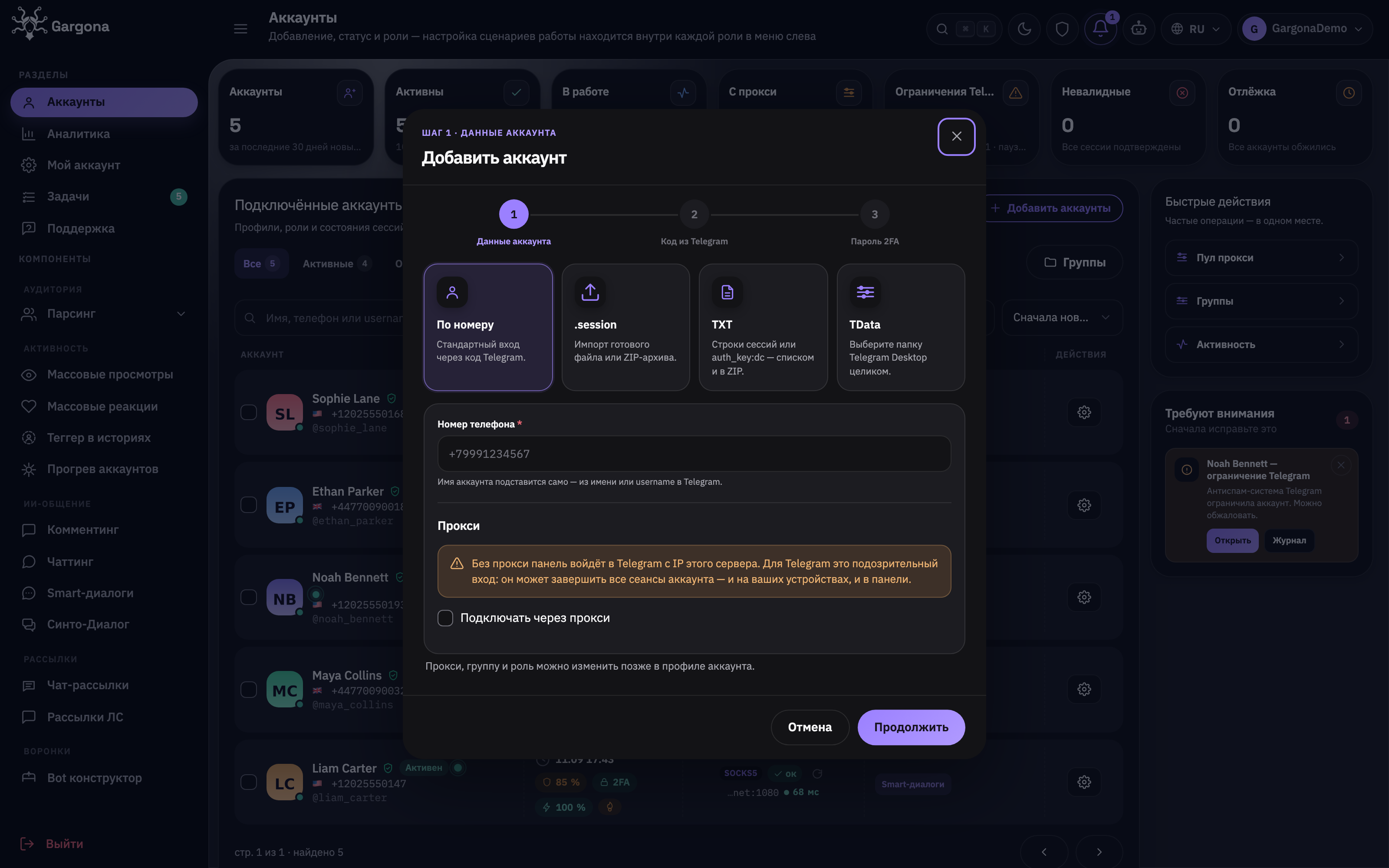Click settings gear for Liam Carter row

[x=1084, y=782]
